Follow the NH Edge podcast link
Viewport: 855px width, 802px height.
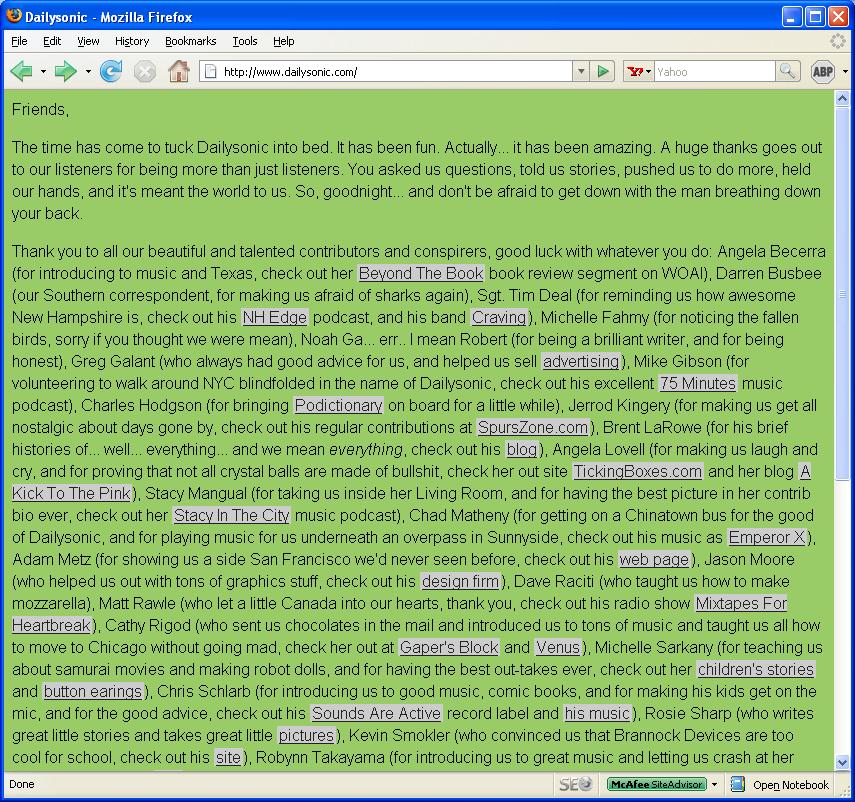tap(275, 317)
